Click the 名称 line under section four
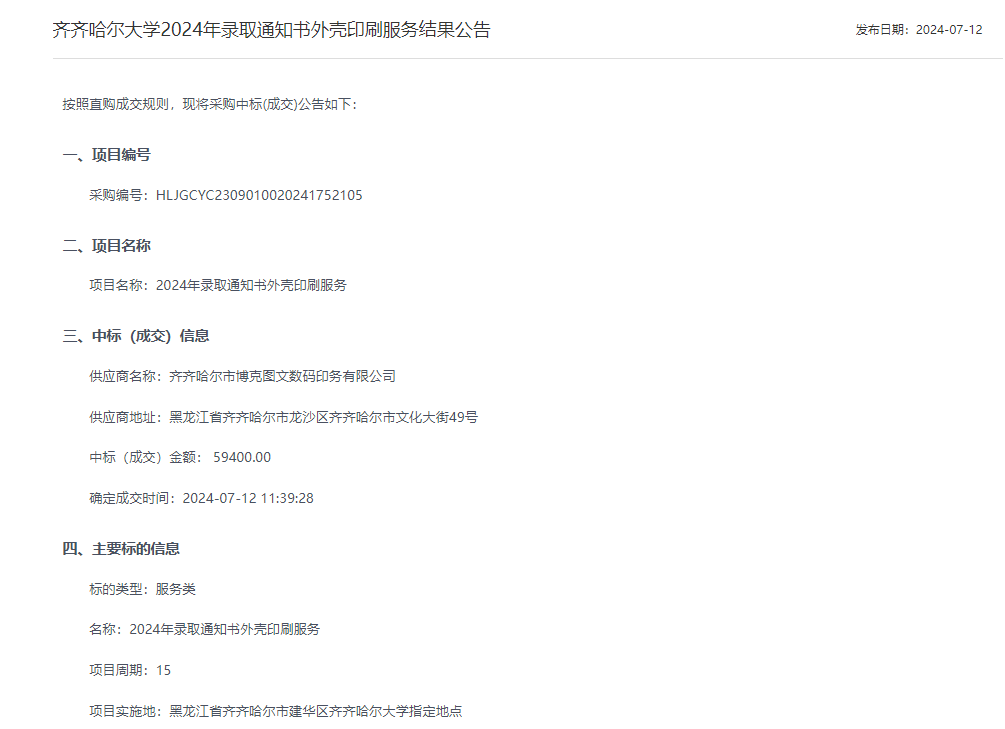Screen dimensions: 1005x729 pyautogui.click(x=205, y=629)
